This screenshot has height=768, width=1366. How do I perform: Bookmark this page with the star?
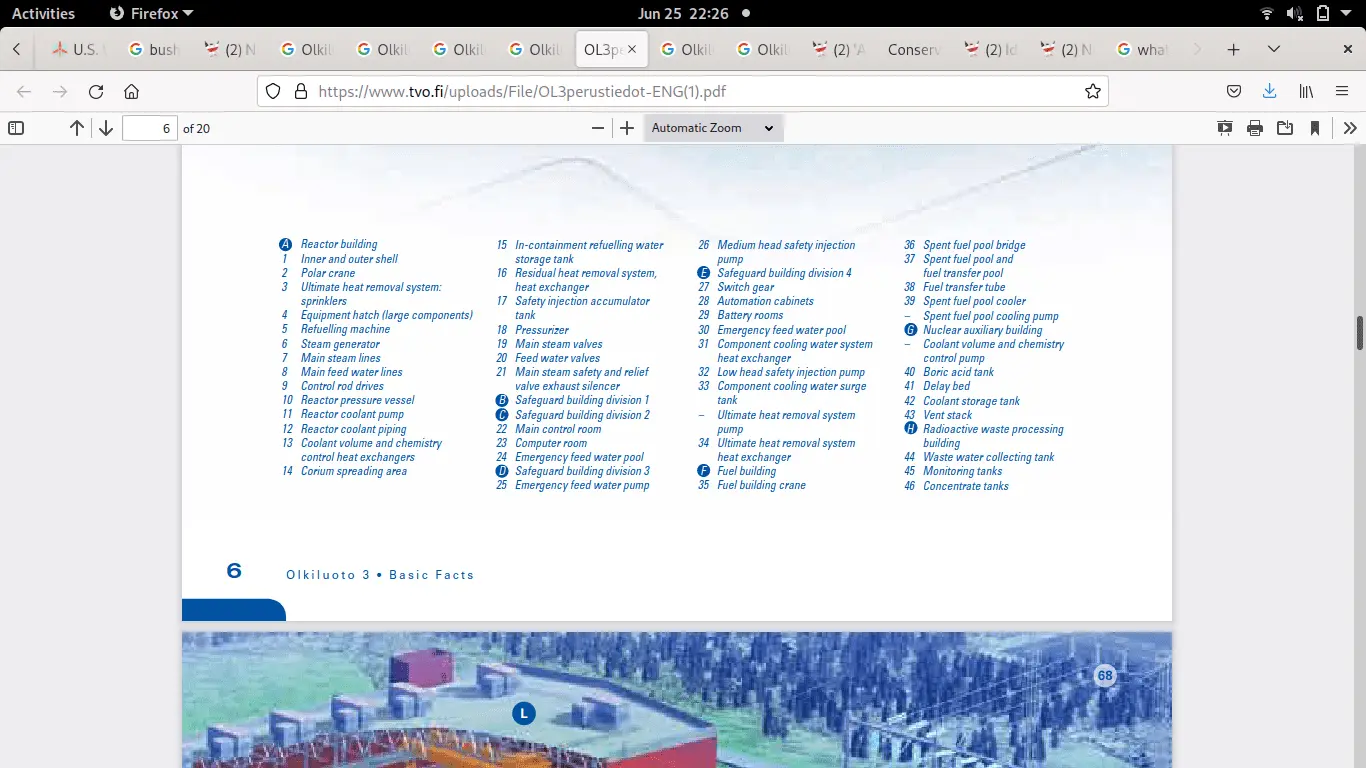pos(1092,92)
